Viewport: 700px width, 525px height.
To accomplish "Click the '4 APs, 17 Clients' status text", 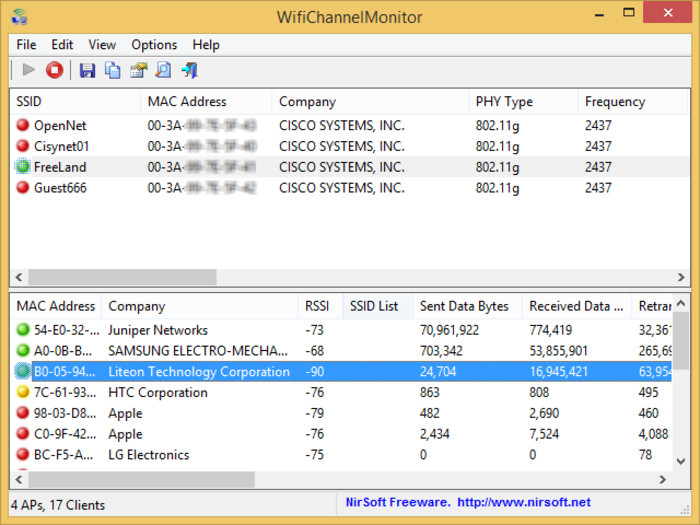I will click(x=58, y=505).
